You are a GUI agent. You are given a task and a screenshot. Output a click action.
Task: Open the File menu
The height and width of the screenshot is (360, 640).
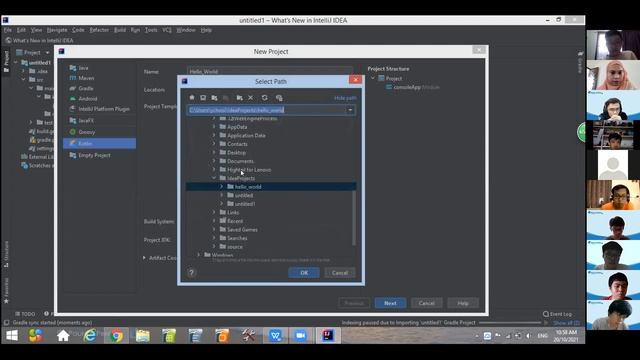coord(8,30)
